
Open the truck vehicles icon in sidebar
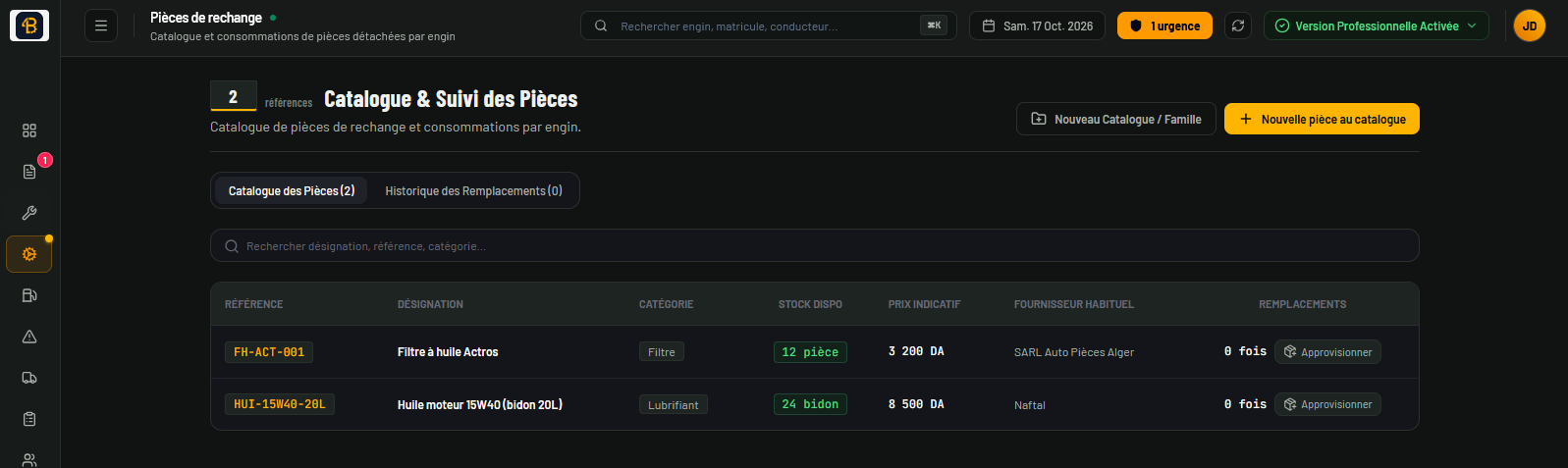point(29,378)
